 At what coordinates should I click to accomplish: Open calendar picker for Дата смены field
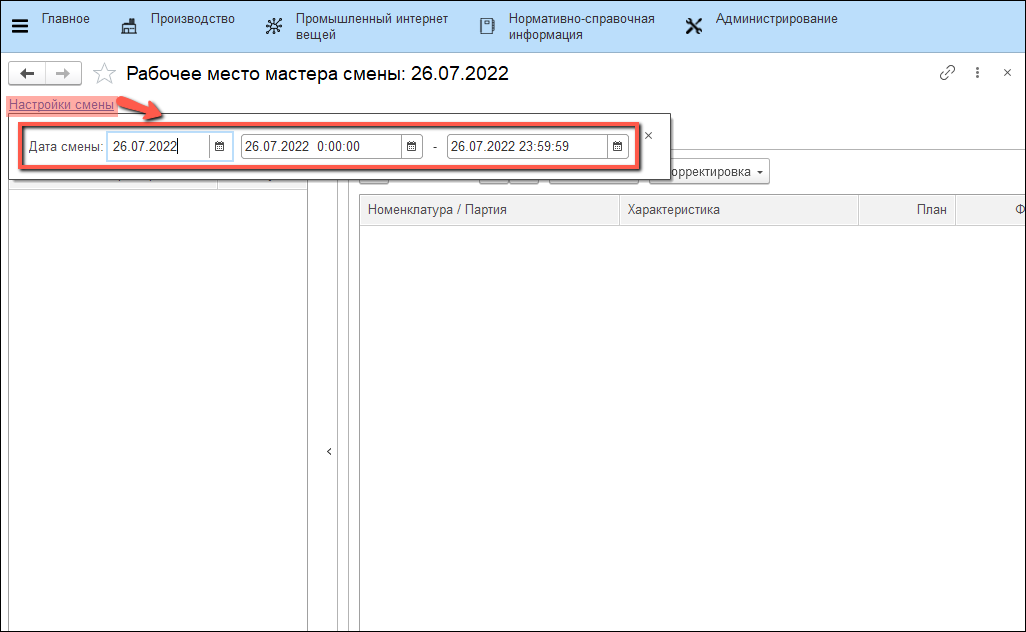[x=219, y=146]
